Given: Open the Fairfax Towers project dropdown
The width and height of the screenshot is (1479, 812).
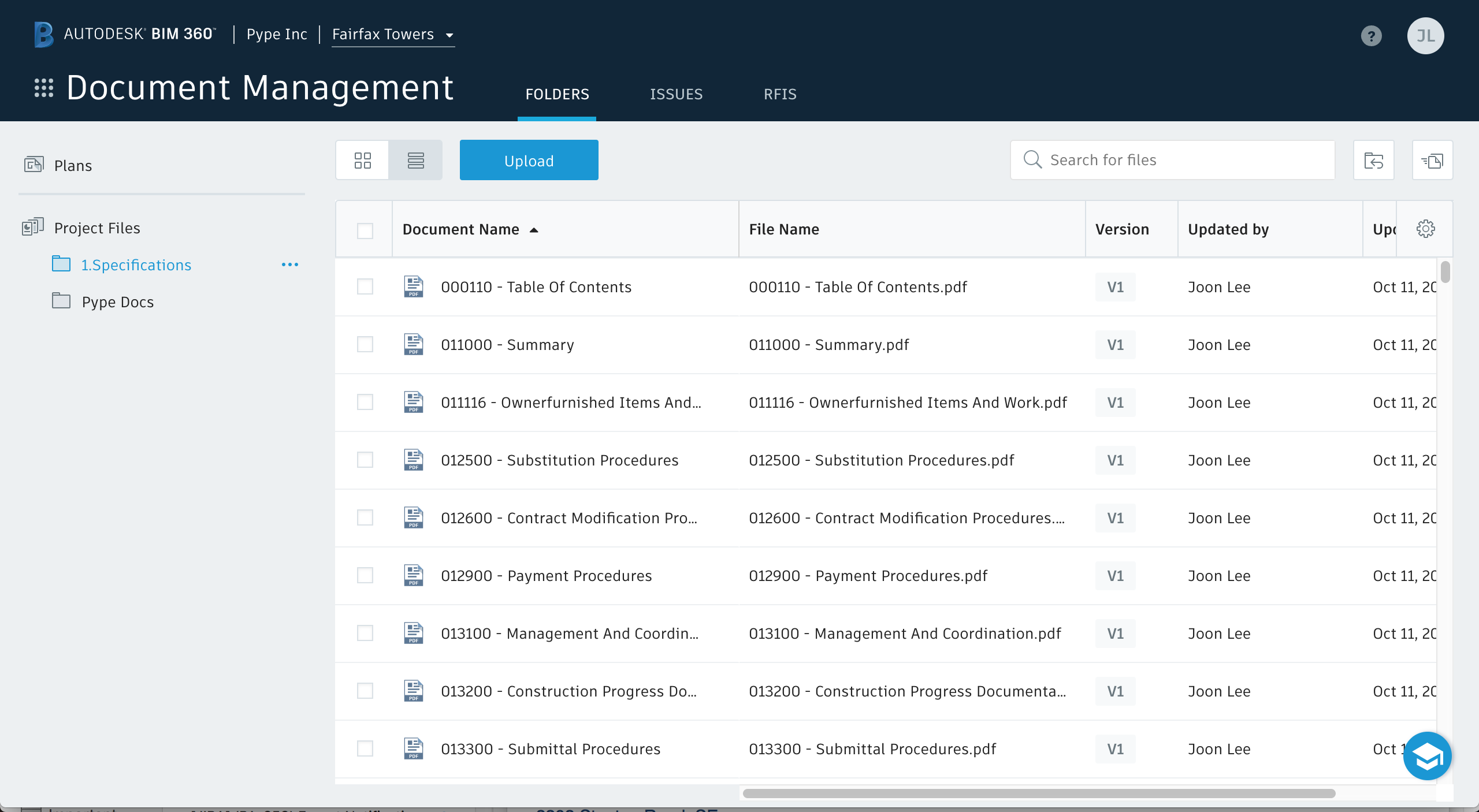Looking at the screenshot, I should [393, 35].
